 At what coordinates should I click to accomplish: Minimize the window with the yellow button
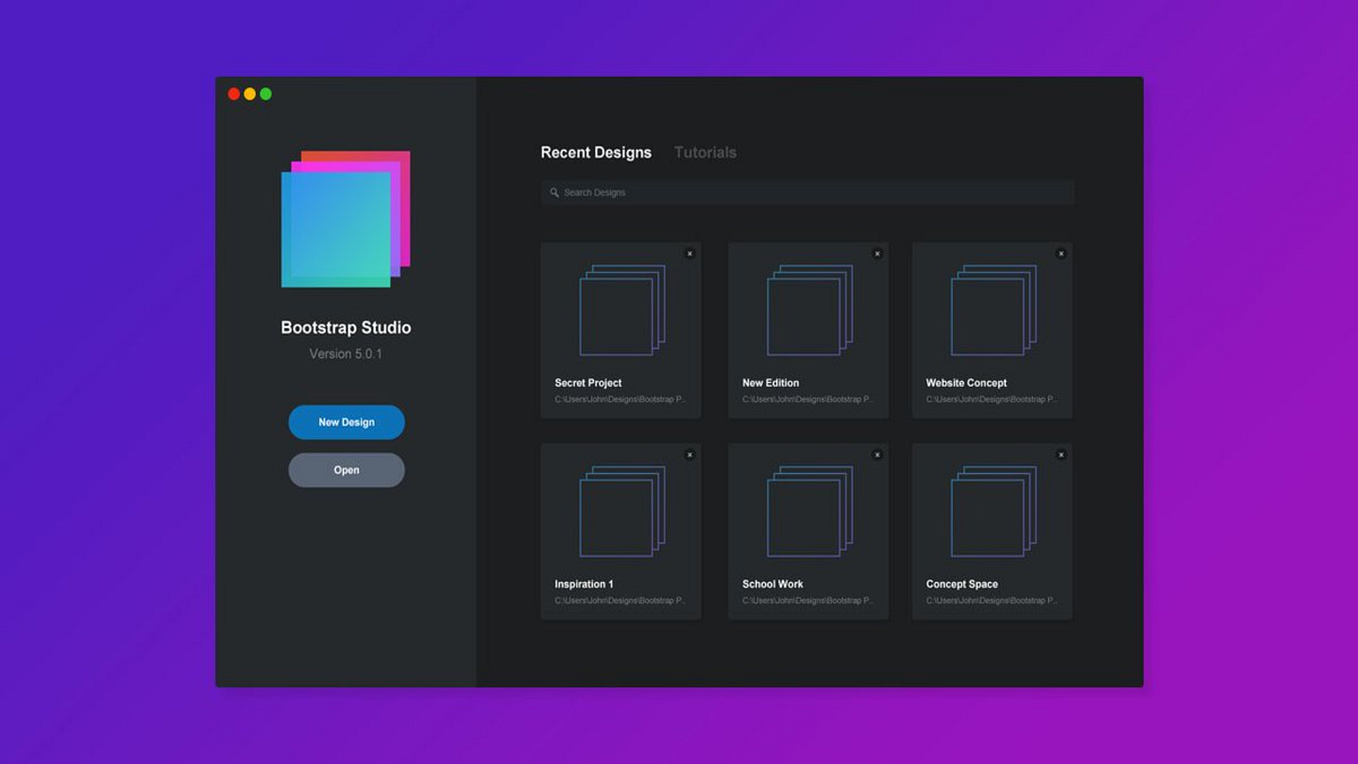pyautogui.click(x=250, y=94)
